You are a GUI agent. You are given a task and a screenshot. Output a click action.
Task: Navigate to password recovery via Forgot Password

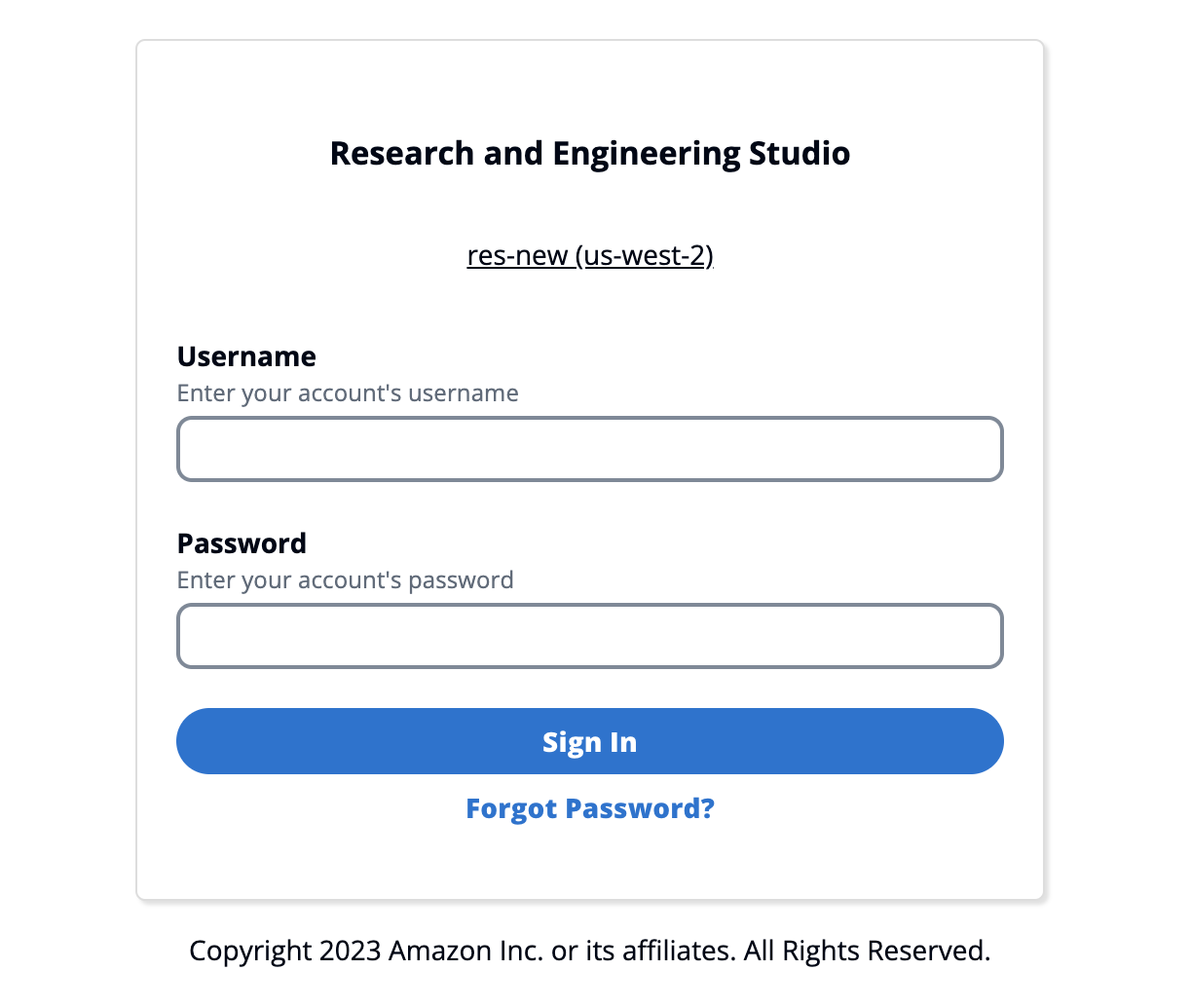(589, 807)
